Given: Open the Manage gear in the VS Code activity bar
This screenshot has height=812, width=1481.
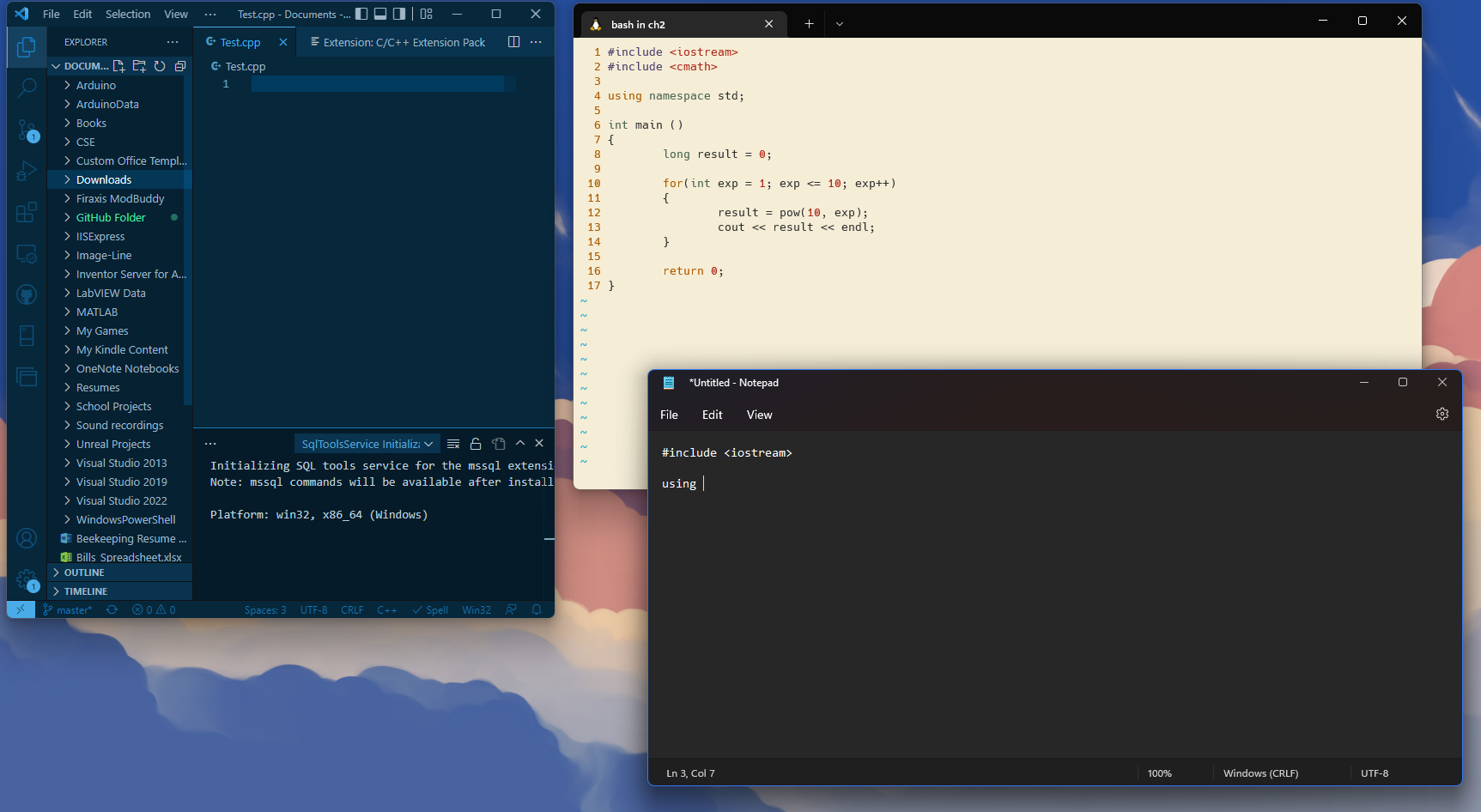Looking at the screenshot, I should [x=27, y=579].
